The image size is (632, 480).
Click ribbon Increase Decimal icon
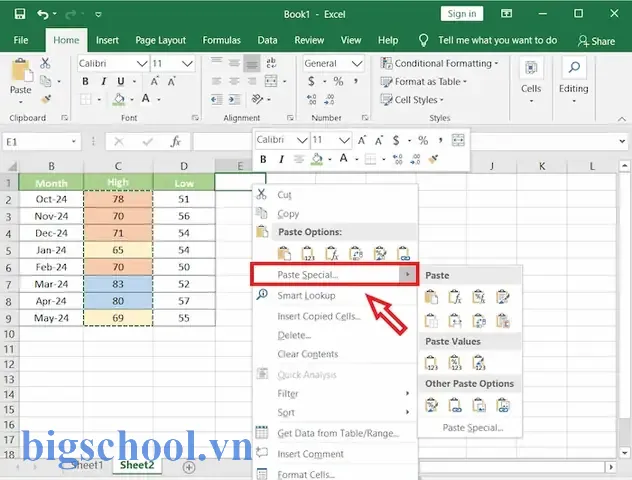pyautogui.click(x=311, y=99)
